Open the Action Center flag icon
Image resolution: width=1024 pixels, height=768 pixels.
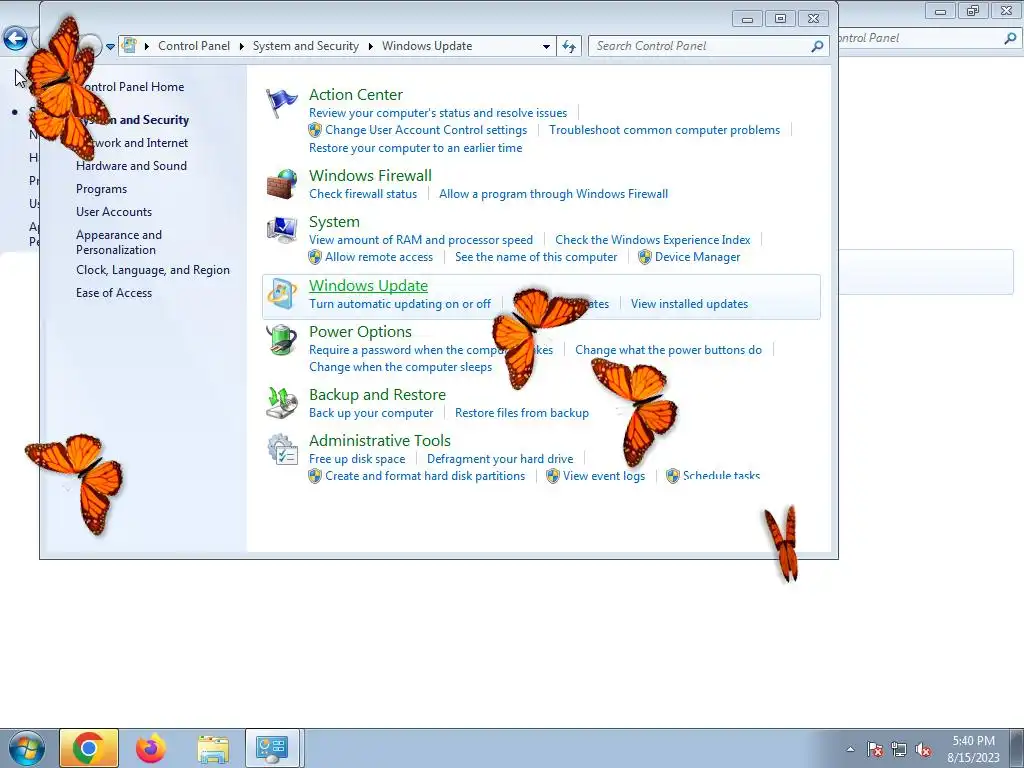(x=282, y=103)
